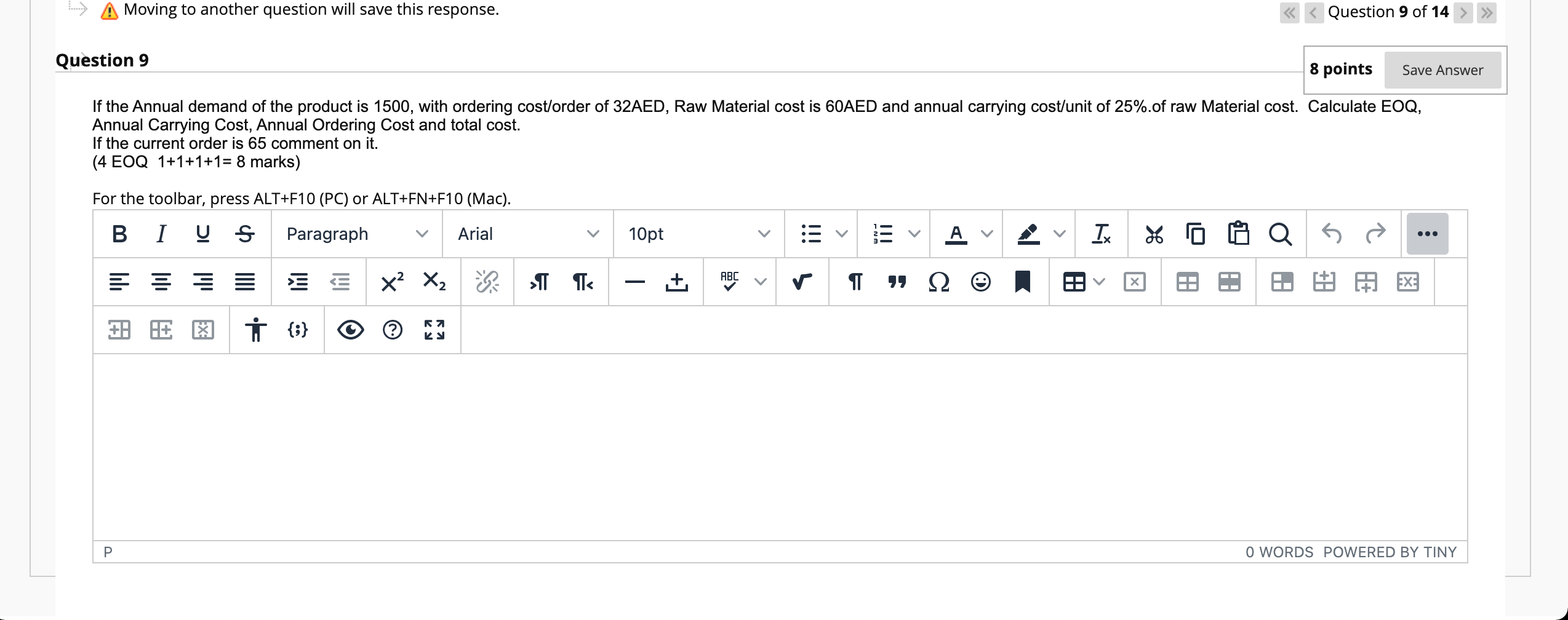Preview the answer content
Viewport: 1568px width, 620px height.
pyautogui.click(x=351, y=330)
